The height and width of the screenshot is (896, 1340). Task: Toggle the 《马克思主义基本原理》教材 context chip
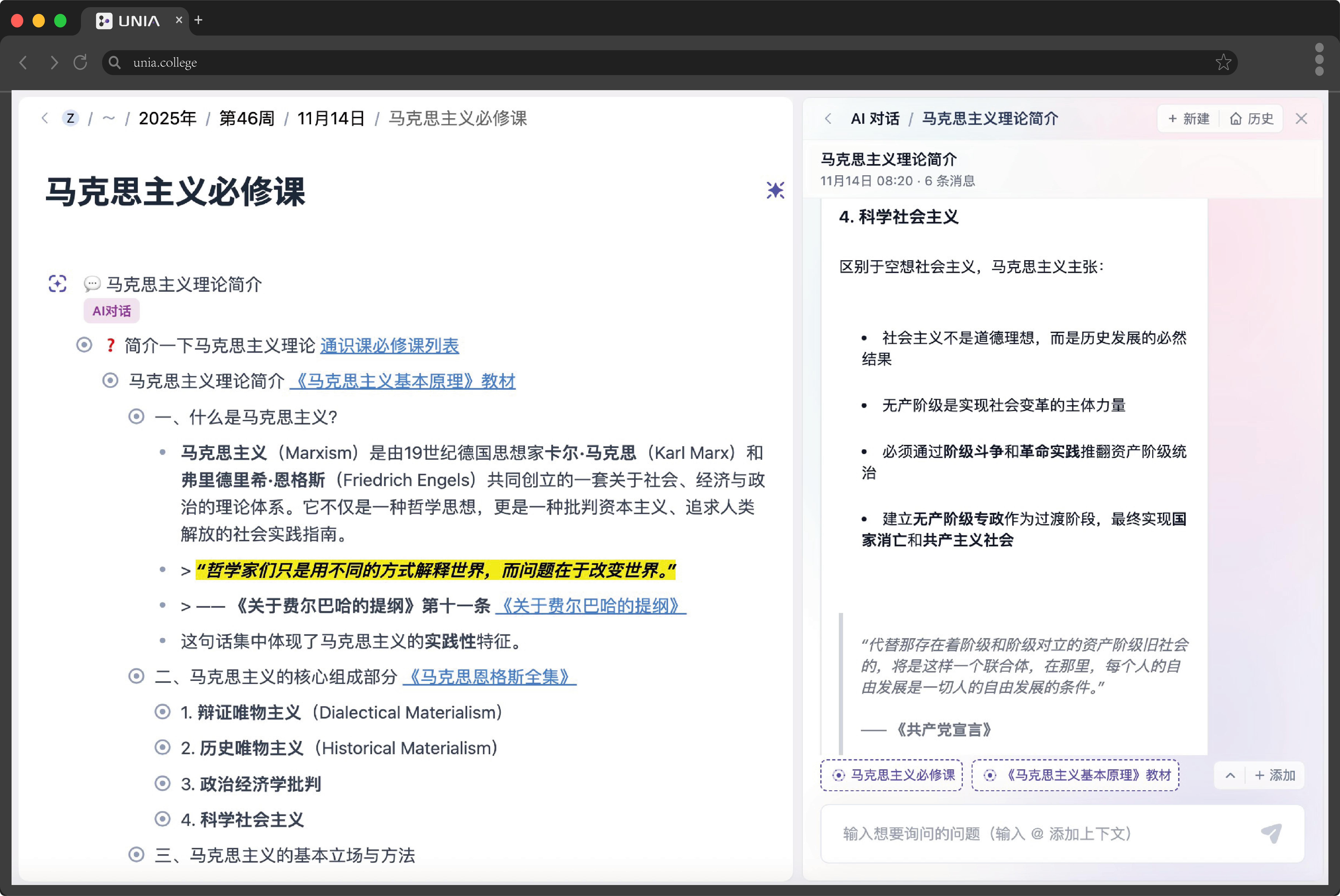[1075, 775]
